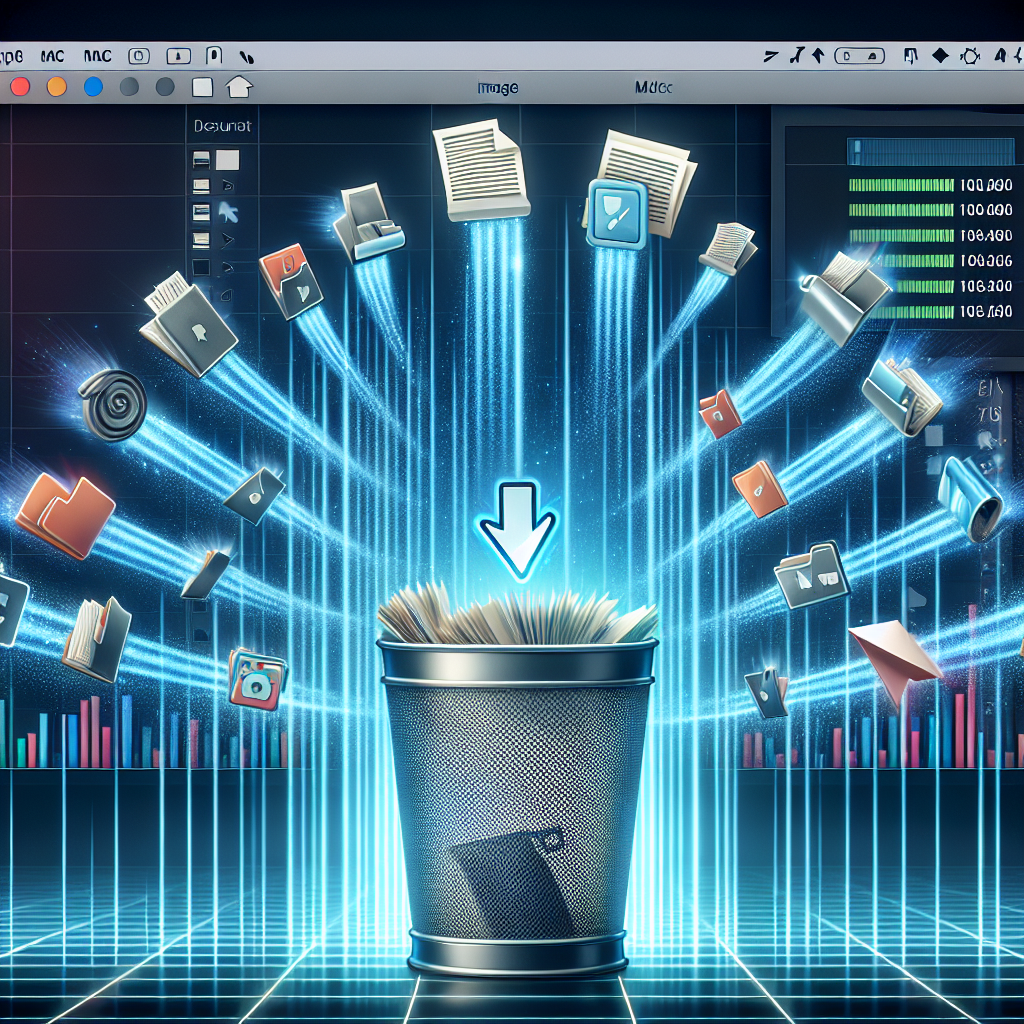The image size is (1024, 1024).
Task: Click the "Mdcc" label in the title bar
Action: coord(654,88)
